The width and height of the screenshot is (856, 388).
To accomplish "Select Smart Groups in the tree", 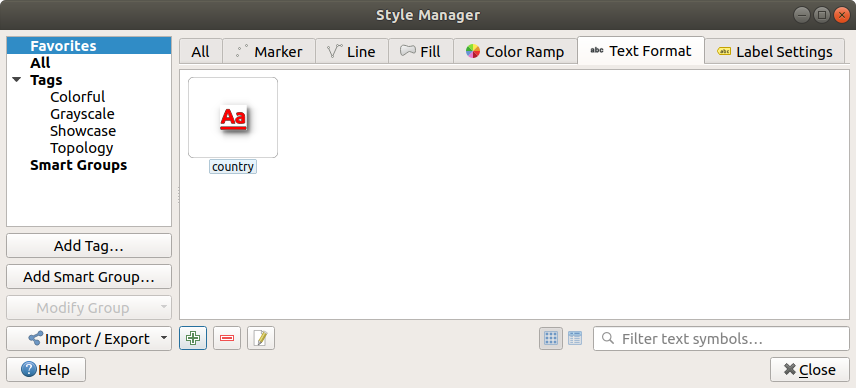I will pyautogui.click(x=79, y=164).
